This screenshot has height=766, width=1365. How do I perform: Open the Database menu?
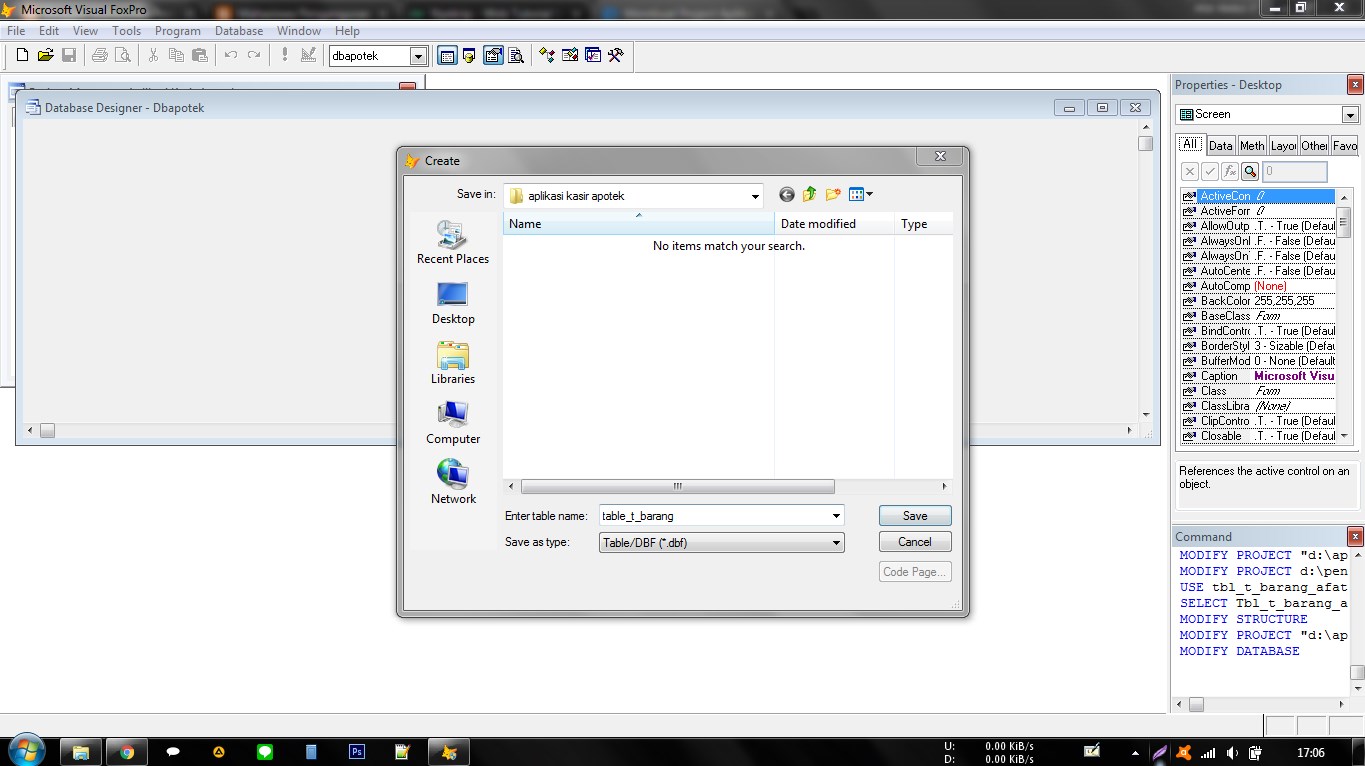click(238, 31)
